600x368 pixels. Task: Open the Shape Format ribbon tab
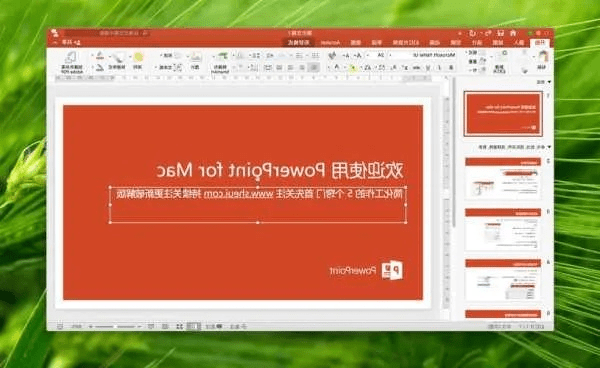pos(298,42)
